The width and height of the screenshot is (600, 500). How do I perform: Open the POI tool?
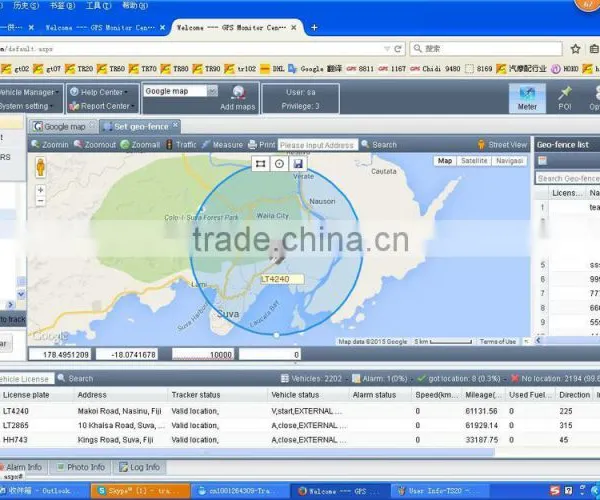click(564, 98)
